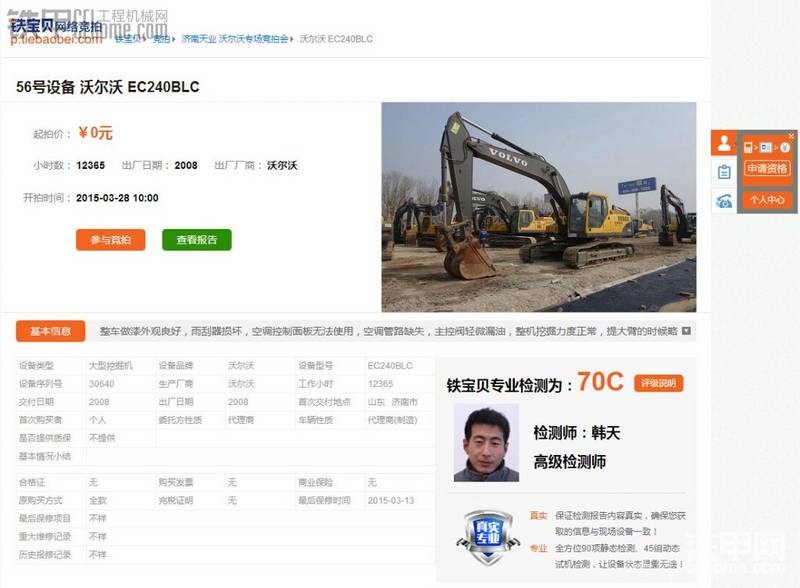Click the phone step icon in orange panel
Viewport: 800px width, 588px height.
pos(747,148)
